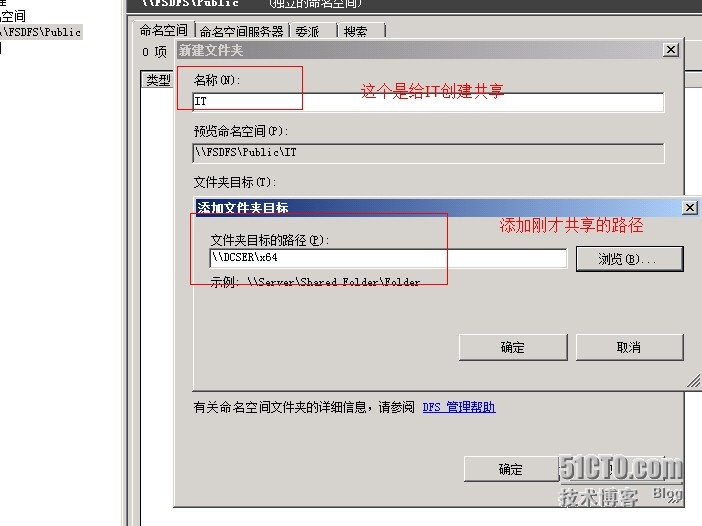Image resolution: width=702 pixels, height=526 pixels.
Task: Close the 新建文件夹 dialog via the X icon
Action: pos(671,50)
